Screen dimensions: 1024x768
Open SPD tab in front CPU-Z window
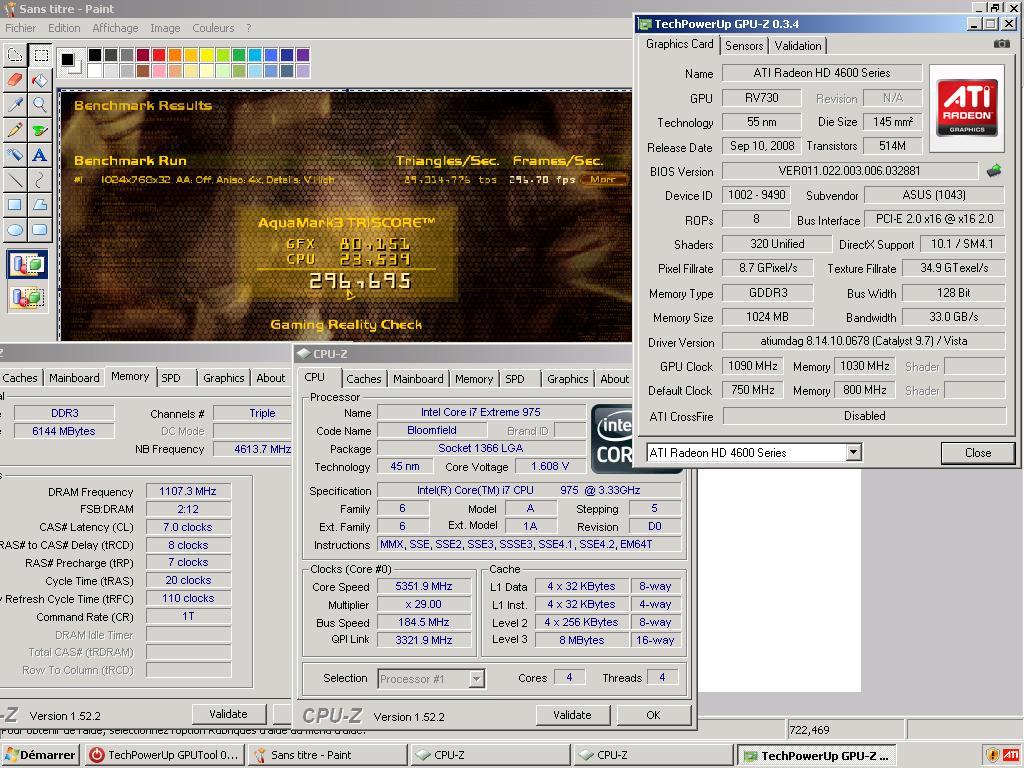[515, 379]
